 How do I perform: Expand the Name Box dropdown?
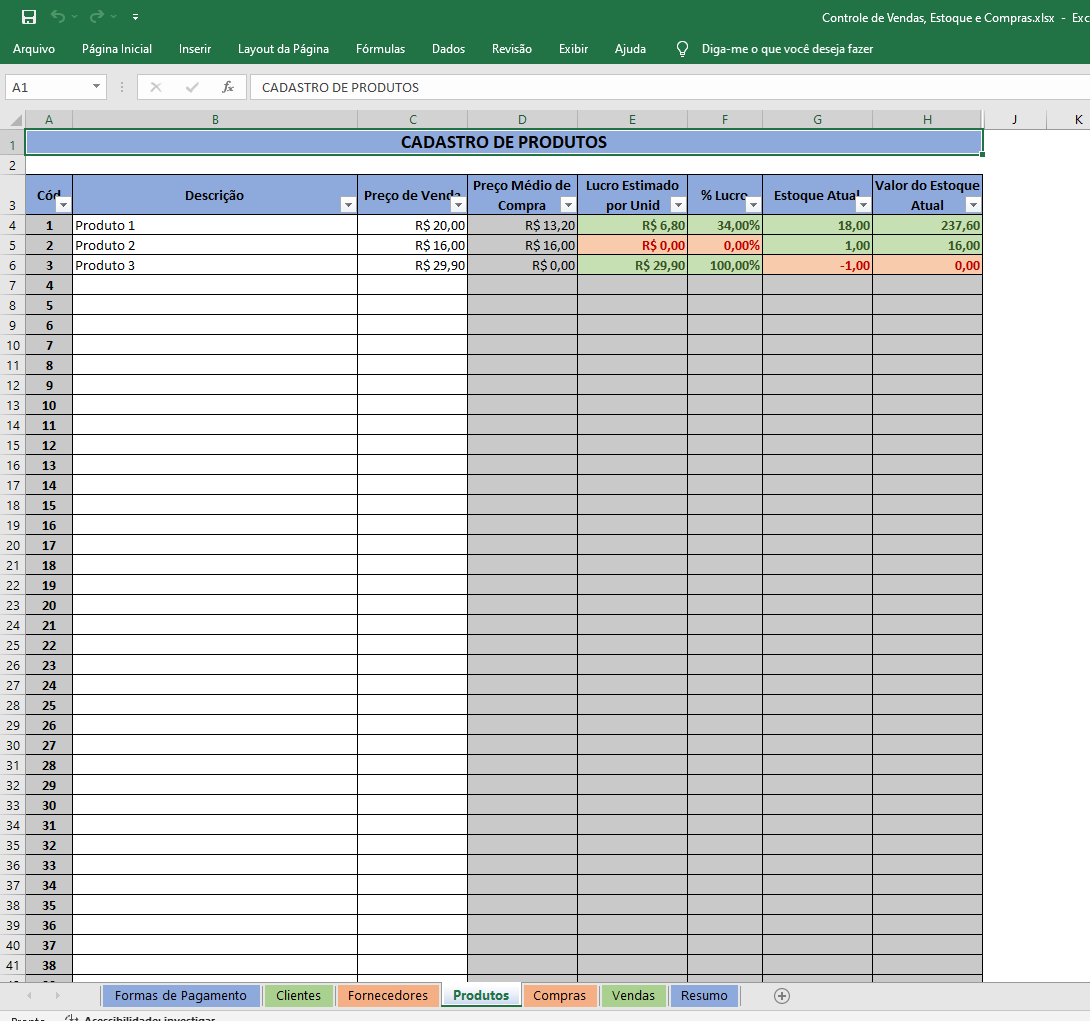(x=96, y=87)
